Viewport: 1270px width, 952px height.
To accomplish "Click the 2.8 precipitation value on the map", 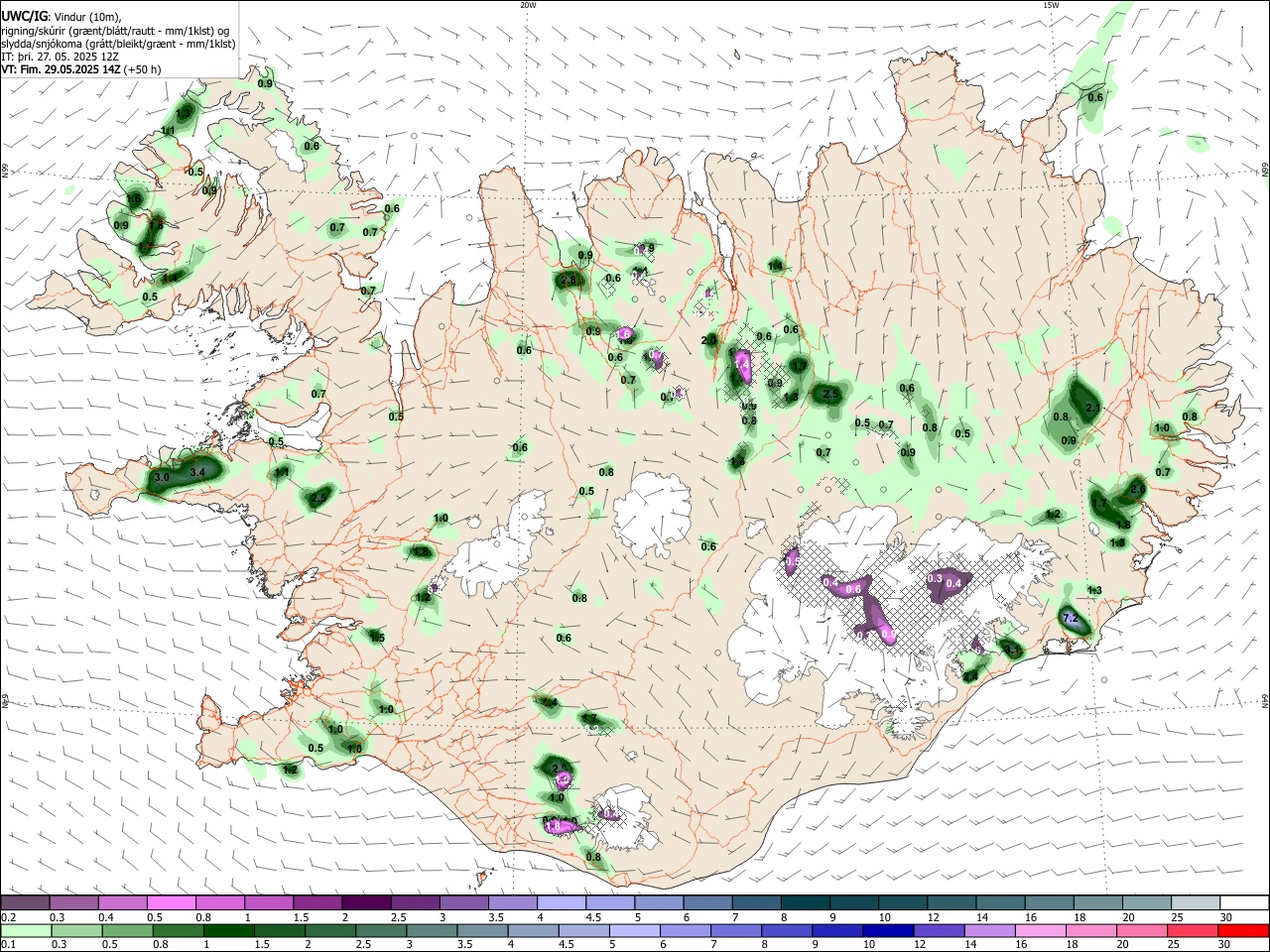I will click(x=569, y=281).
